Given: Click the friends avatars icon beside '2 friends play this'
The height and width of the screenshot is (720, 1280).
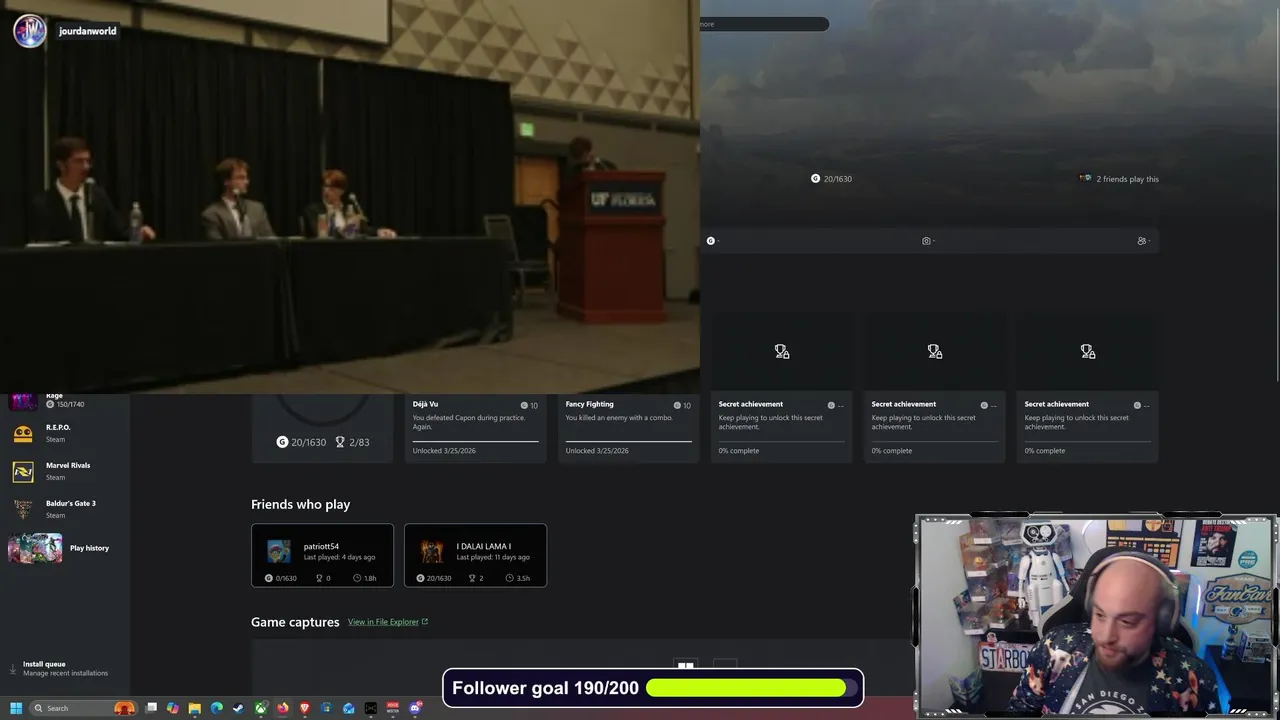Looking at the screenshot, I should [1086, 178].
